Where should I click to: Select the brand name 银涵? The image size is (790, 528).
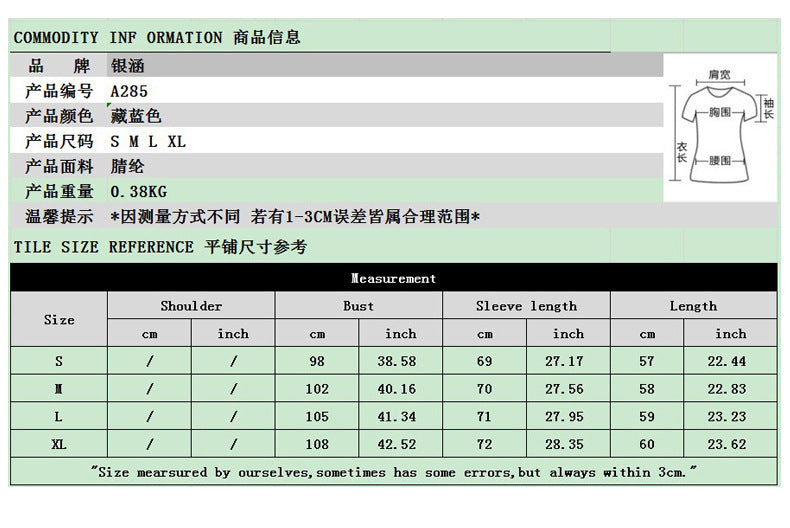[x=128, y=66]
